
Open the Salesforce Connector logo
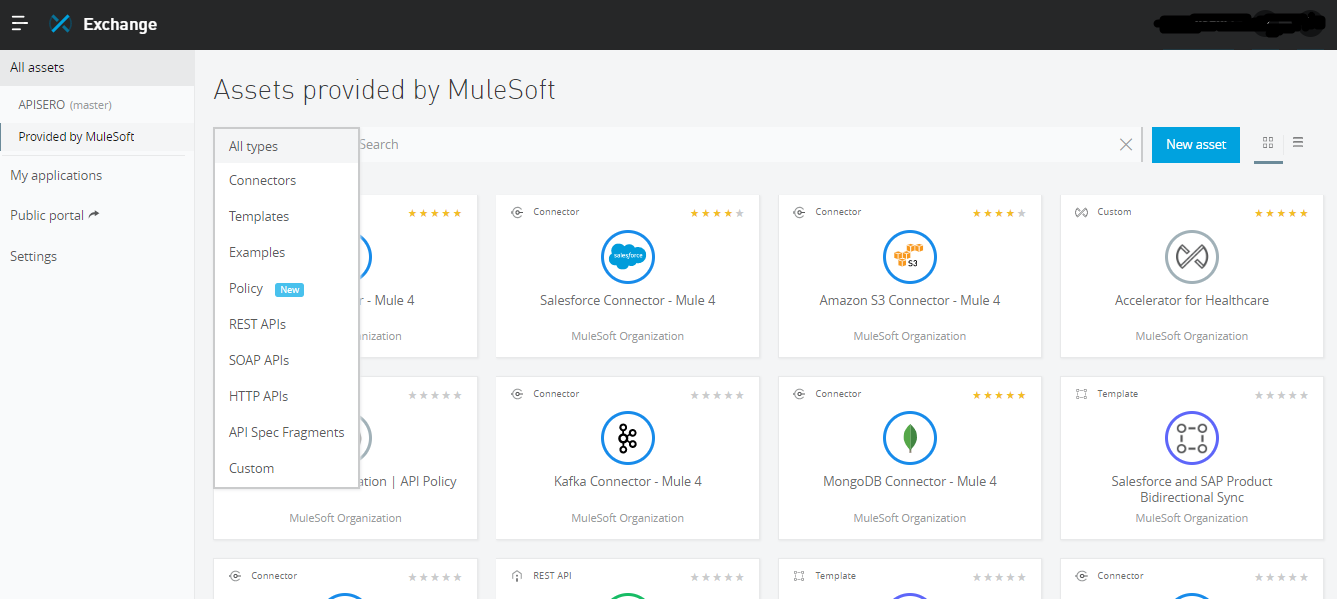(628, 257)
